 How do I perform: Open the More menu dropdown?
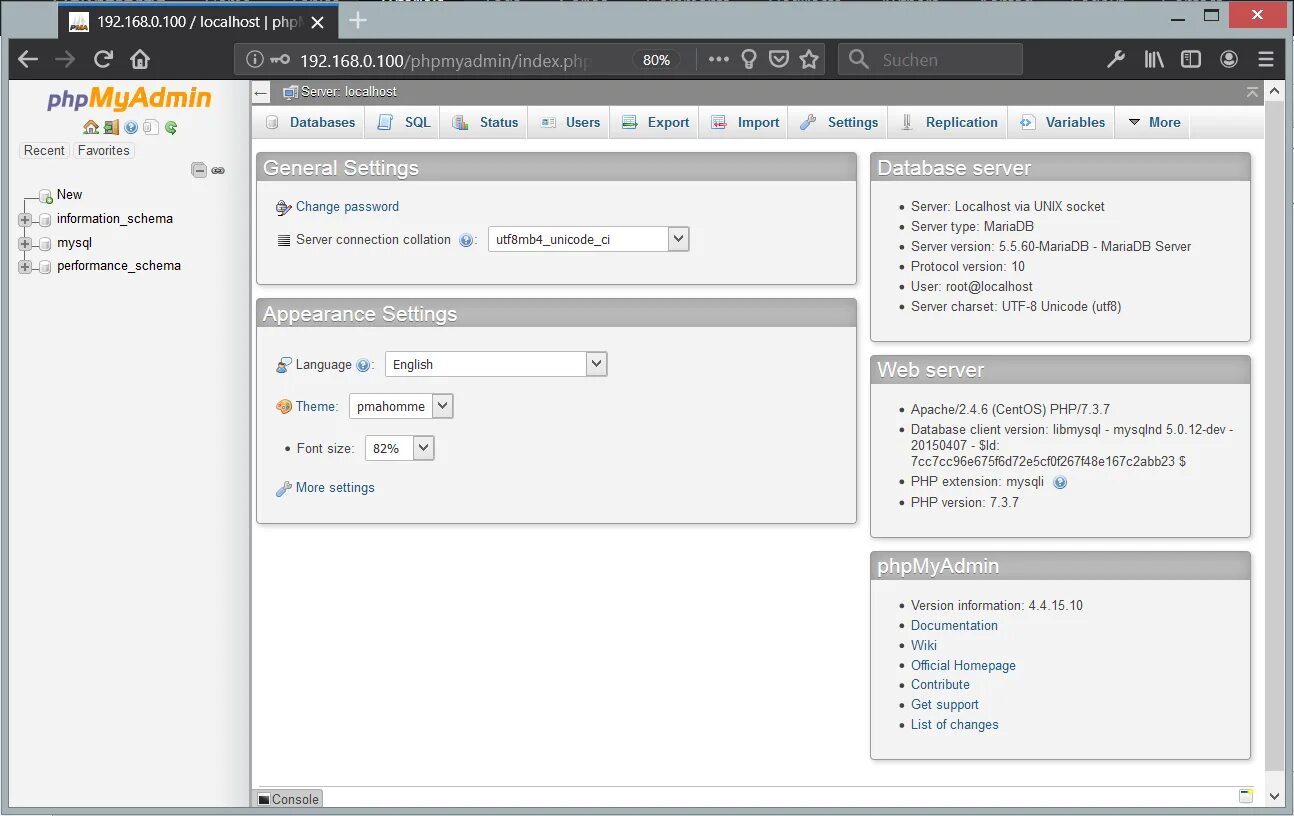click(1154, 122)
